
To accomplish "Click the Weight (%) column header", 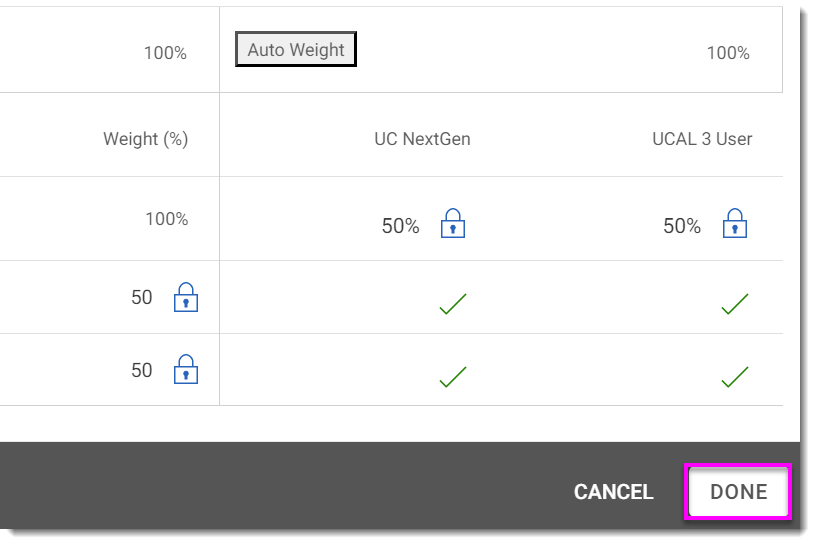I will 146,139.
